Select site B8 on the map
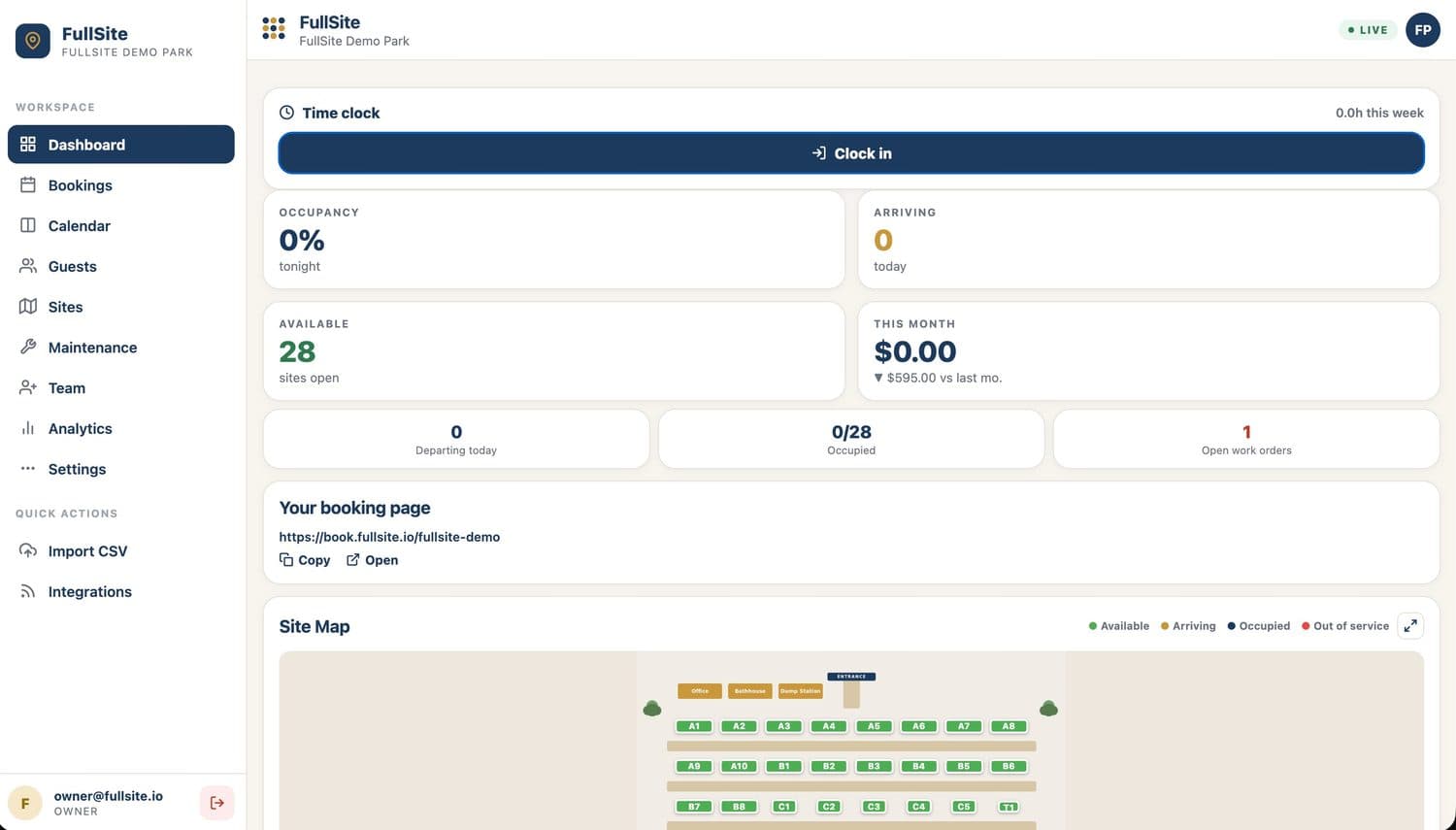Image resolution: width=1456 pixels, height=830 pixels. click(739, 807)
